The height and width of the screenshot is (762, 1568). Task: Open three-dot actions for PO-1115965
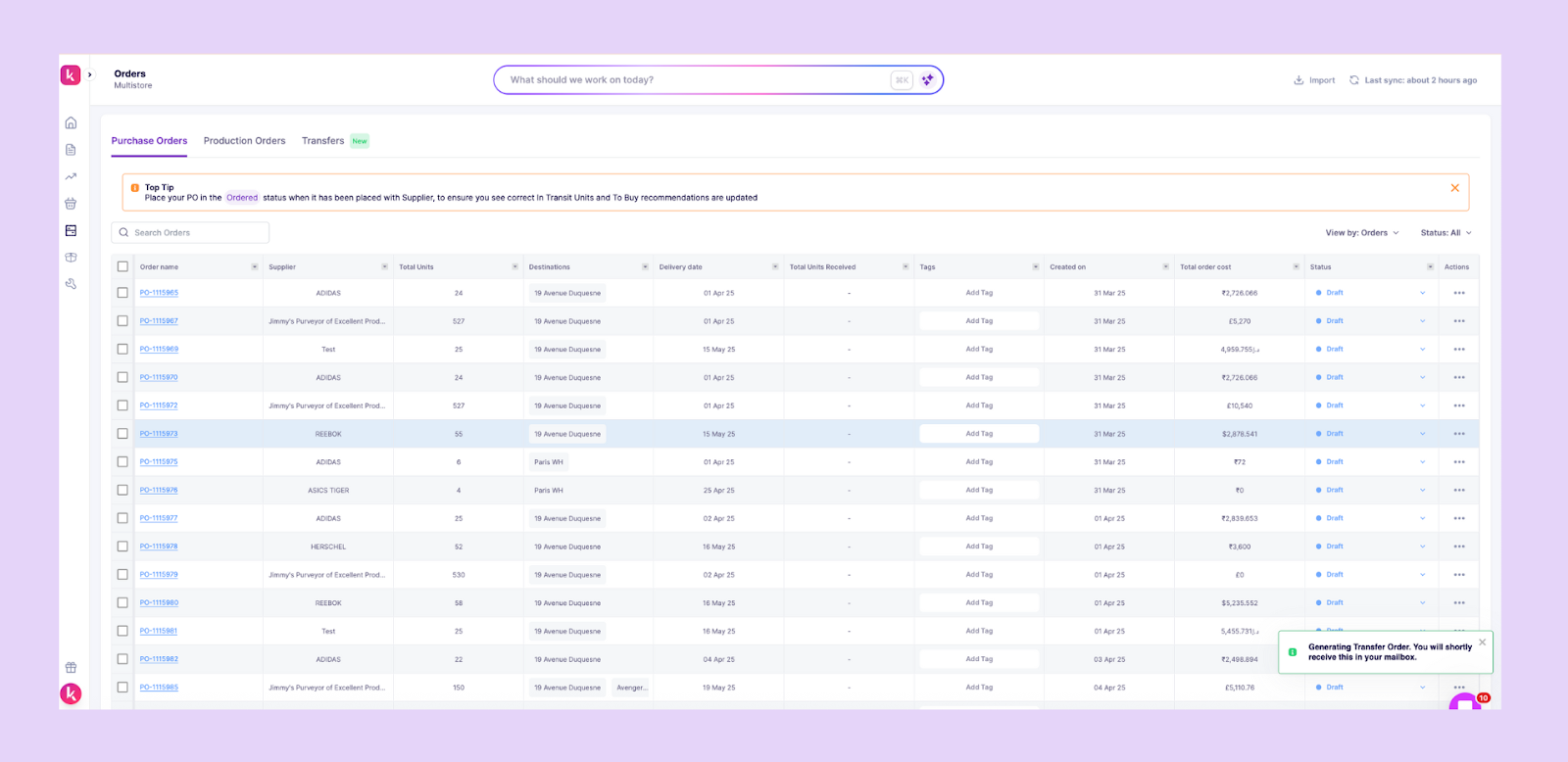(1459, 293)
